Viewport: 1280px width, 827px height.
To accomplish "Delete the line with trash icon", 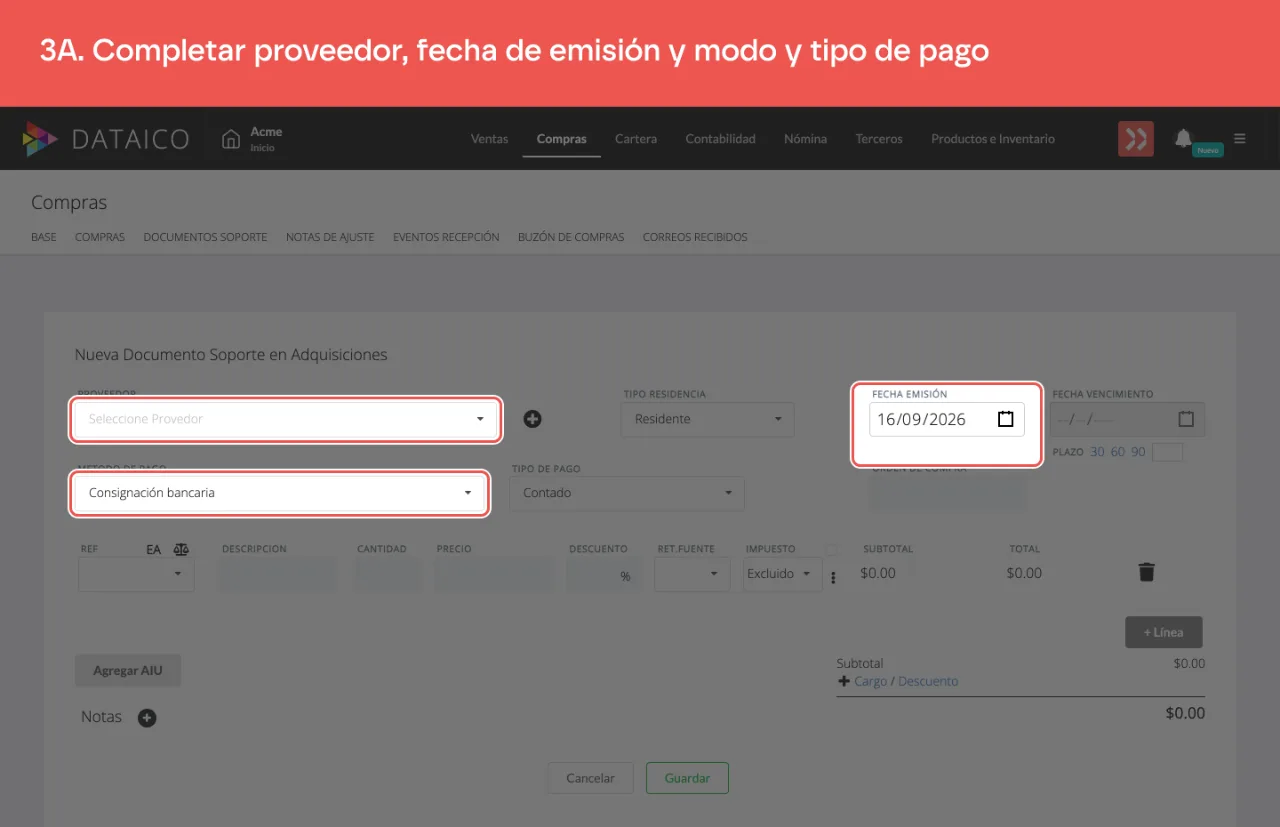I will coord(1147,572).
